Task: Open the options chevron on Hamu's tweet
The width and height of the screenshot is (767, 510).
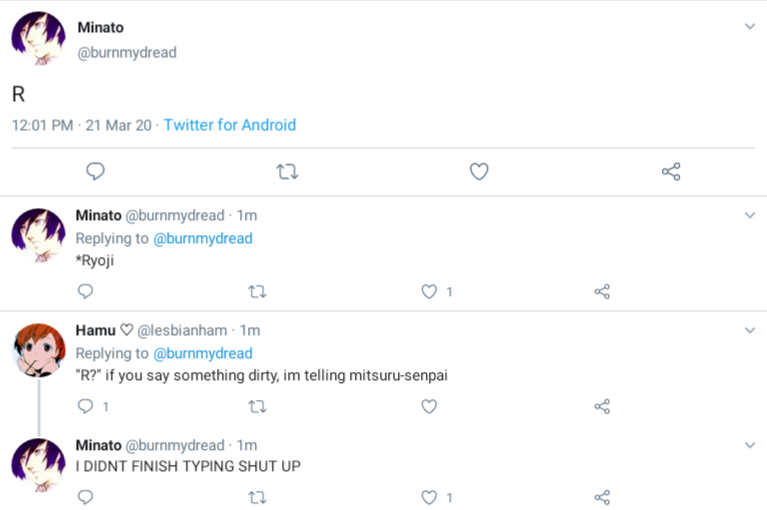Action: (750, 330)
